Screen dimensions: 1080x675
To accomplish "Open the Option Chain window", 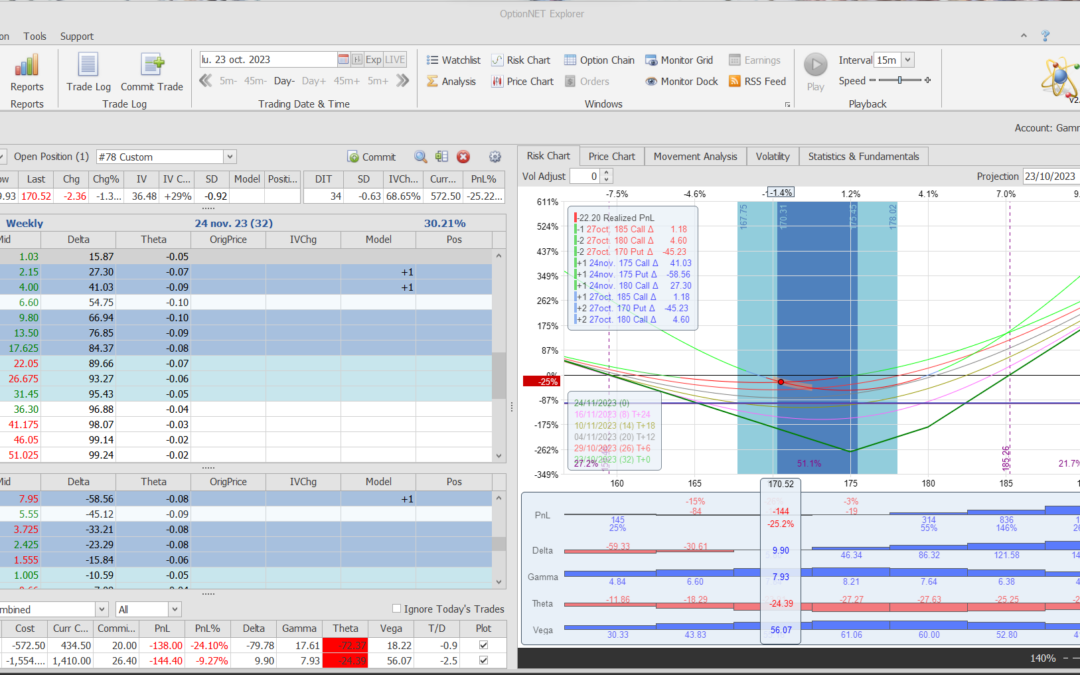I will (599, 60).
